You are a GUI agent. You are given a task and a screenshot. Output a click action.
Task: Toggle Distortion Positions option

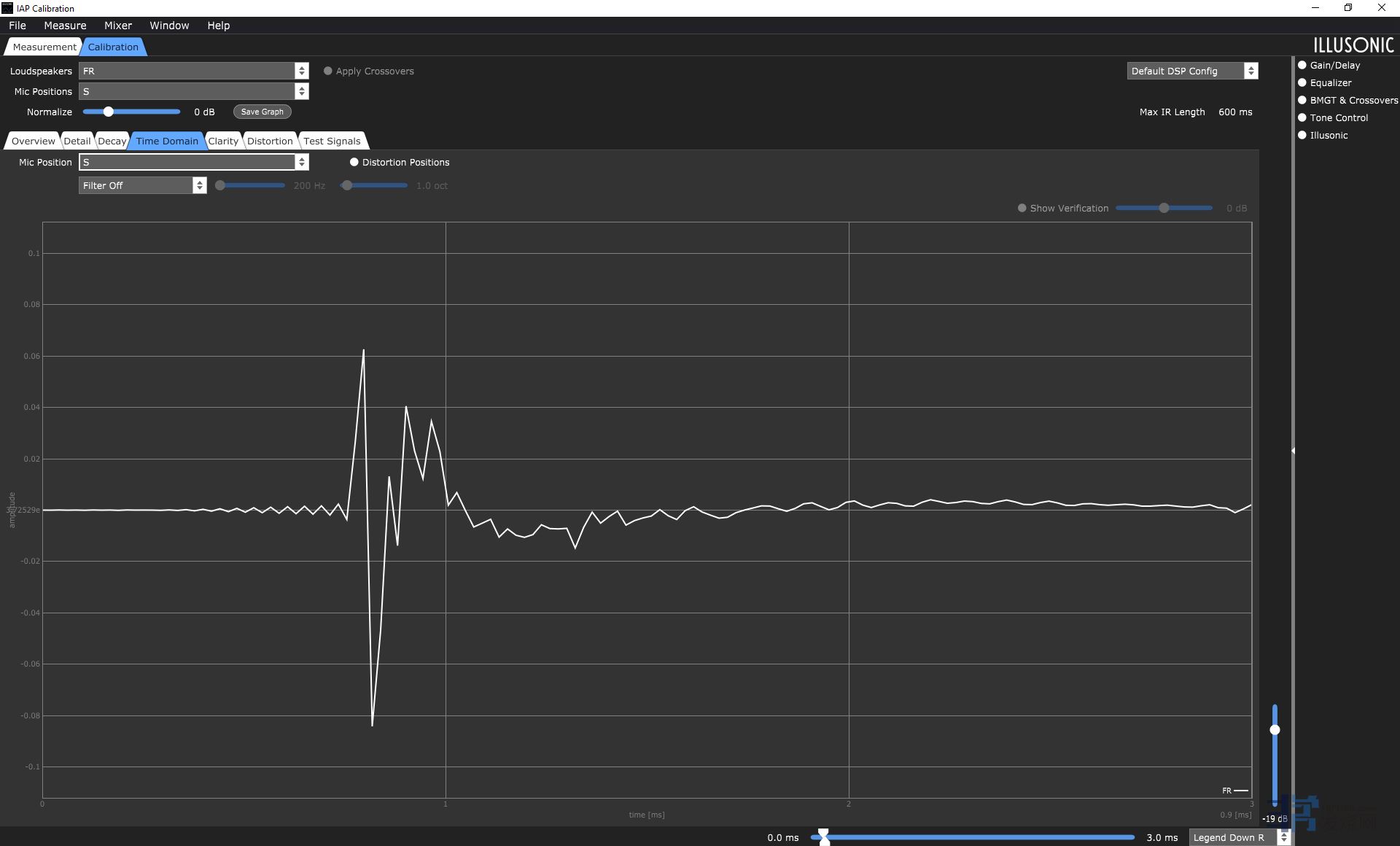click(x=354, y=162)
